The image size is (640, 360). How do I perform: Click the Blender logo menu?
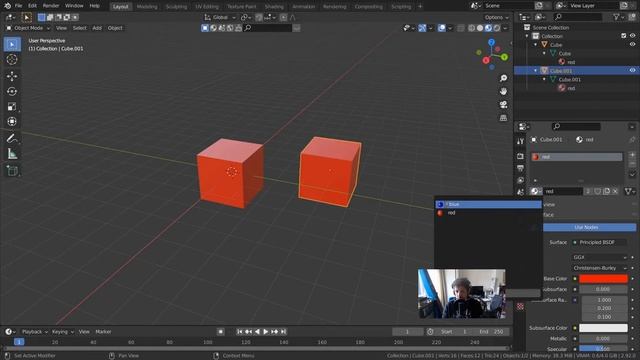click(7, 6)
